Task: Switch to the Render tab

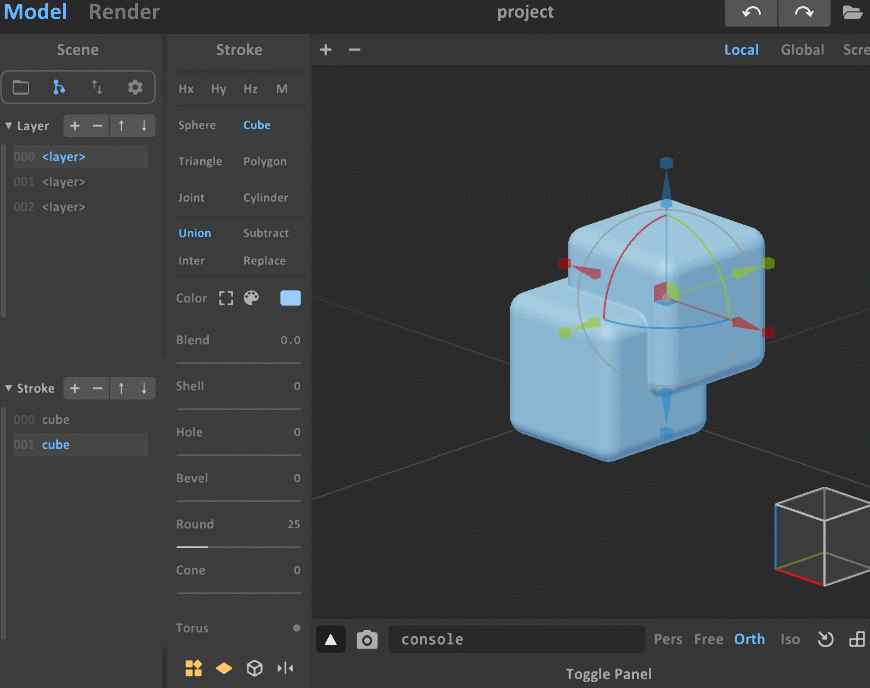Action: point(124,13)
